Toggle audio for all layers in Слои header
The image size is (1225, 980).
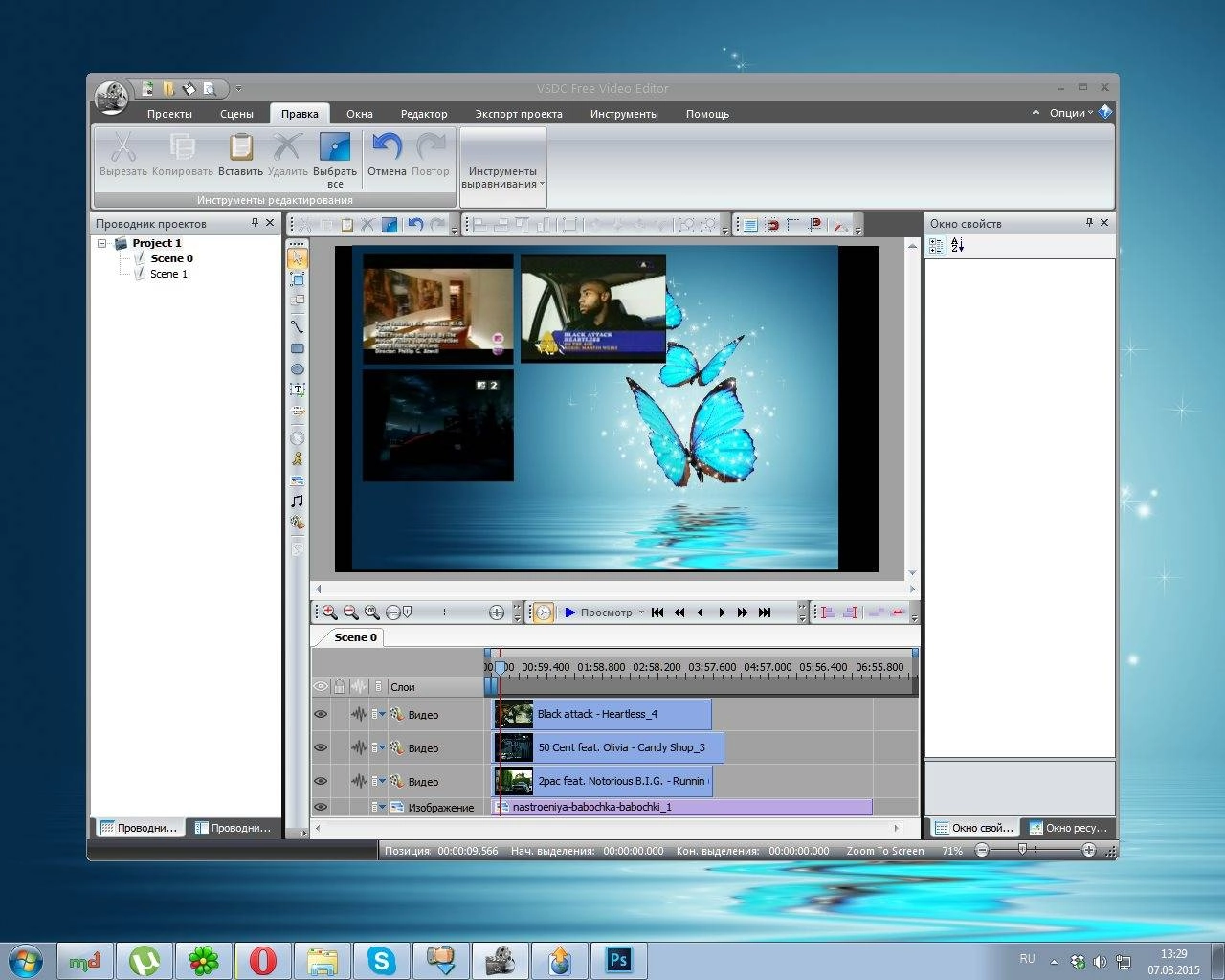coord(359,686)
